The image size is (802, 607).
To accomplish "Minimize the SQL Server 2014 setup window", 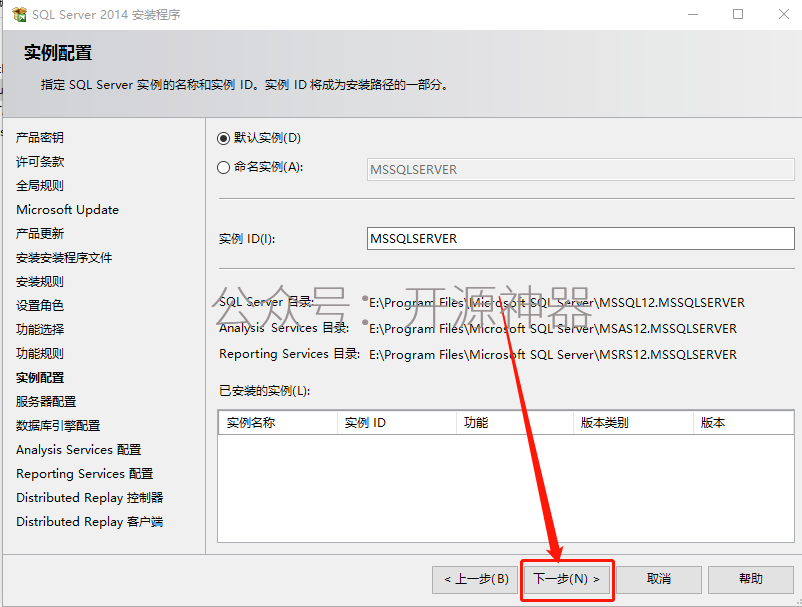I will pyautogui.click(x=693, y=14).
